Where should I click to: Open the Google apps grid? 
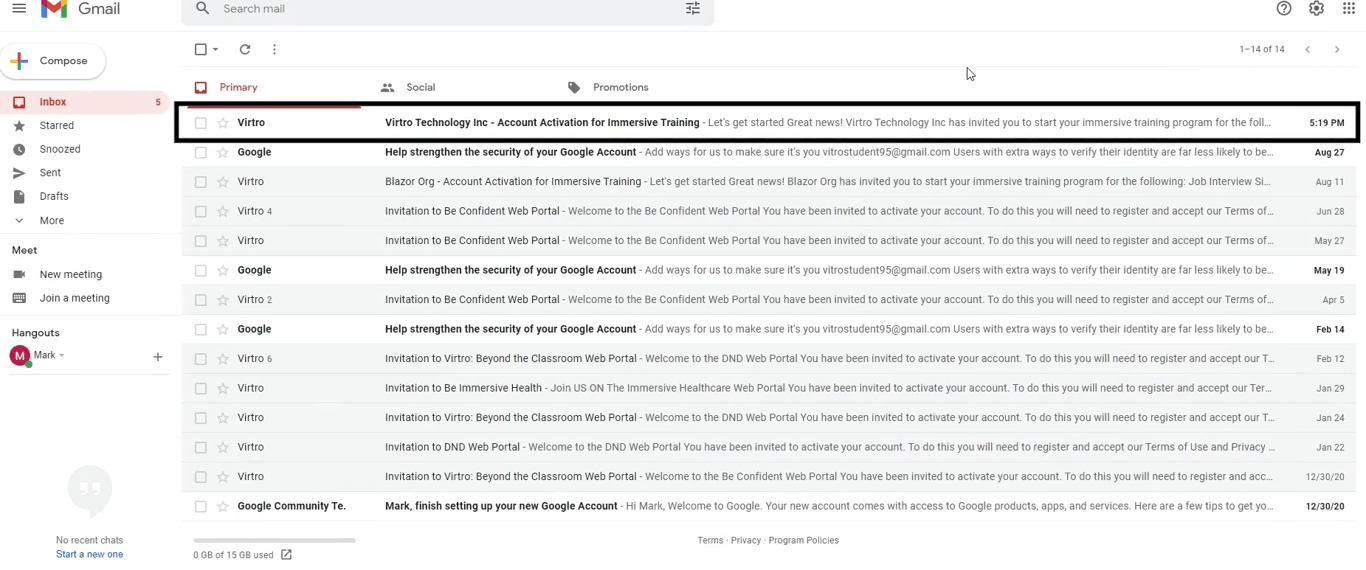point(1348,9)
